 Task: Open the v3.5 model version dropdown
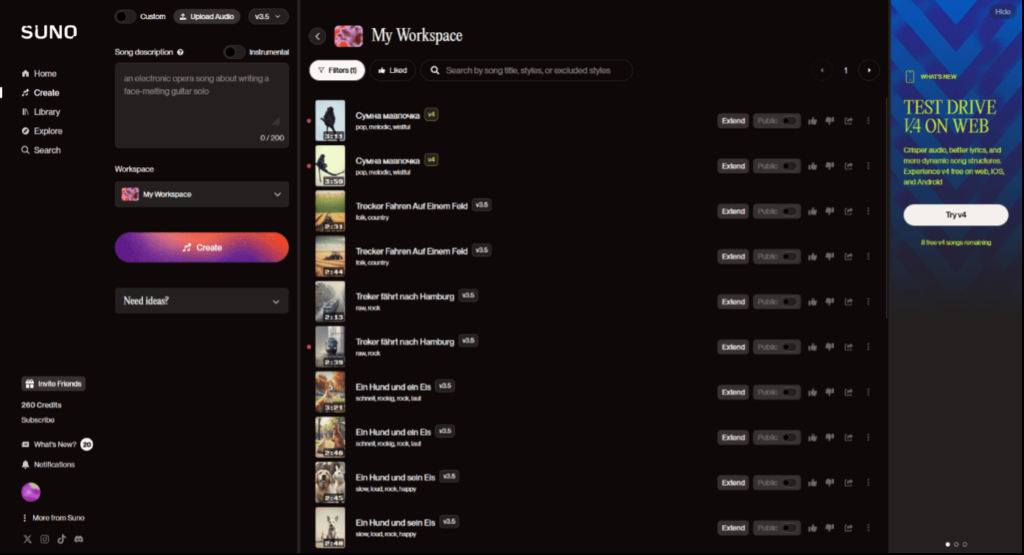(x=268, y=16)
